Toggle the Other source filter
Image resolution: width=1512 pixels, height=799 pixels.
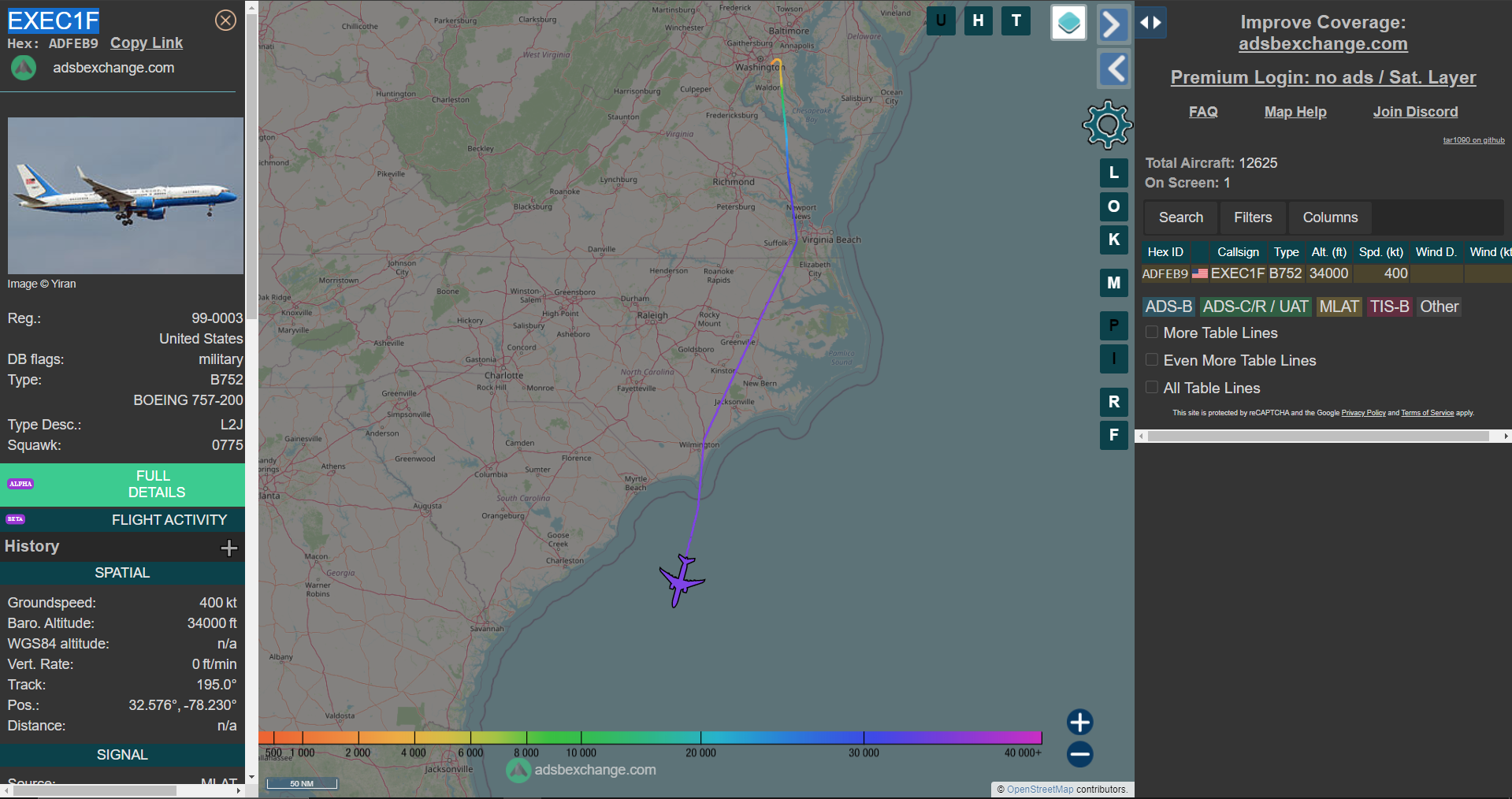click(x=1439, y=307)
